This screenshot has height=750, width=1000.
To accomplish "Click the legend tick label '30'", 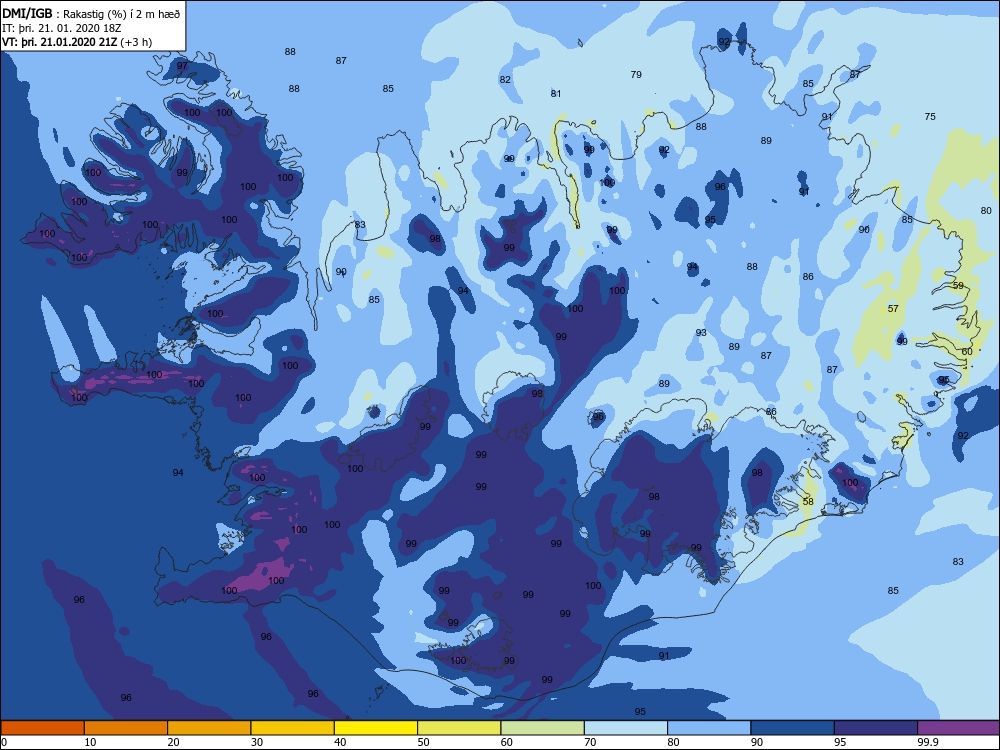I will [x=257, y=742].
